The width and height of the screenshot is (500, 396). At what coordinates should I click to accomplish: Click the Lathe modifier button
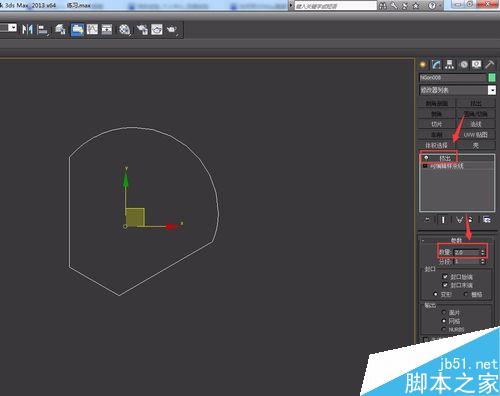(x=437, y=135)
